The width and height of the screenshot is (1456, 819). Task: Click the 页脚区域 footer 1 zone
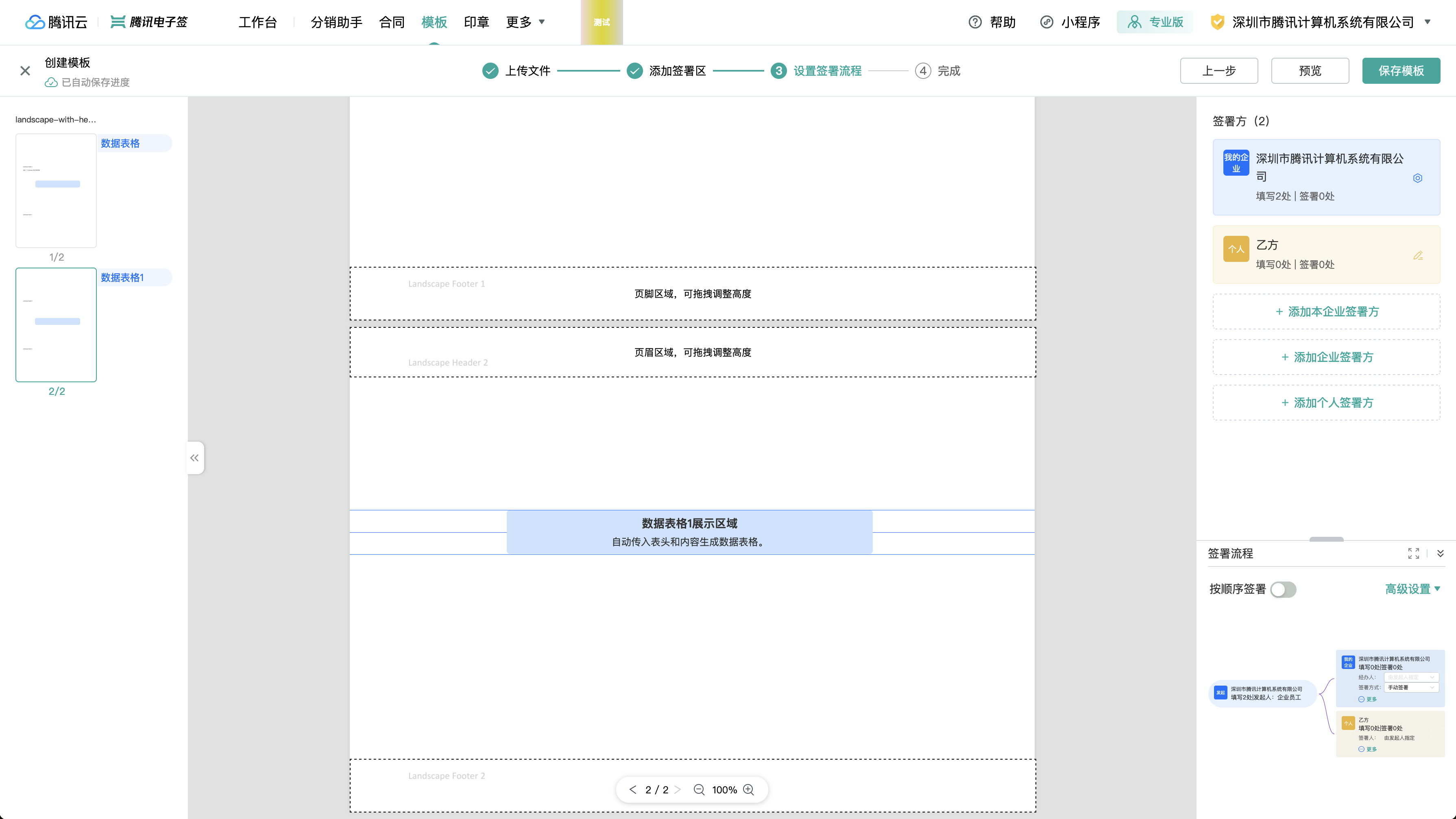coord(692,294)
